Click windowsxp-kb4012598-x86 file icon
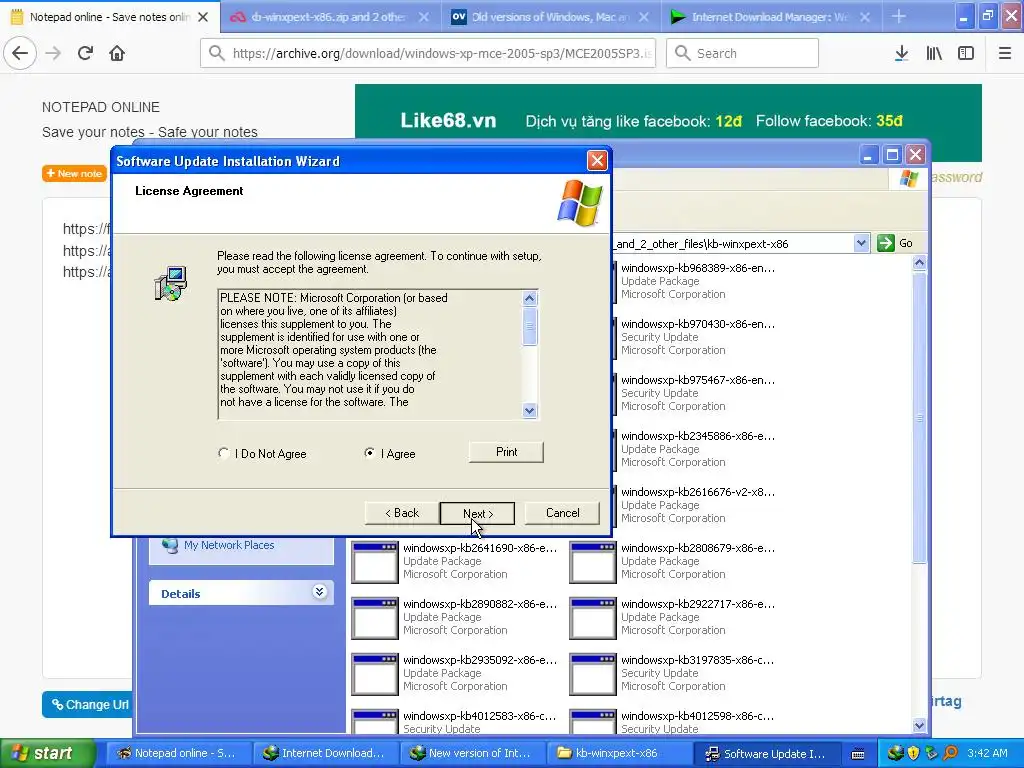 point(592,722)
